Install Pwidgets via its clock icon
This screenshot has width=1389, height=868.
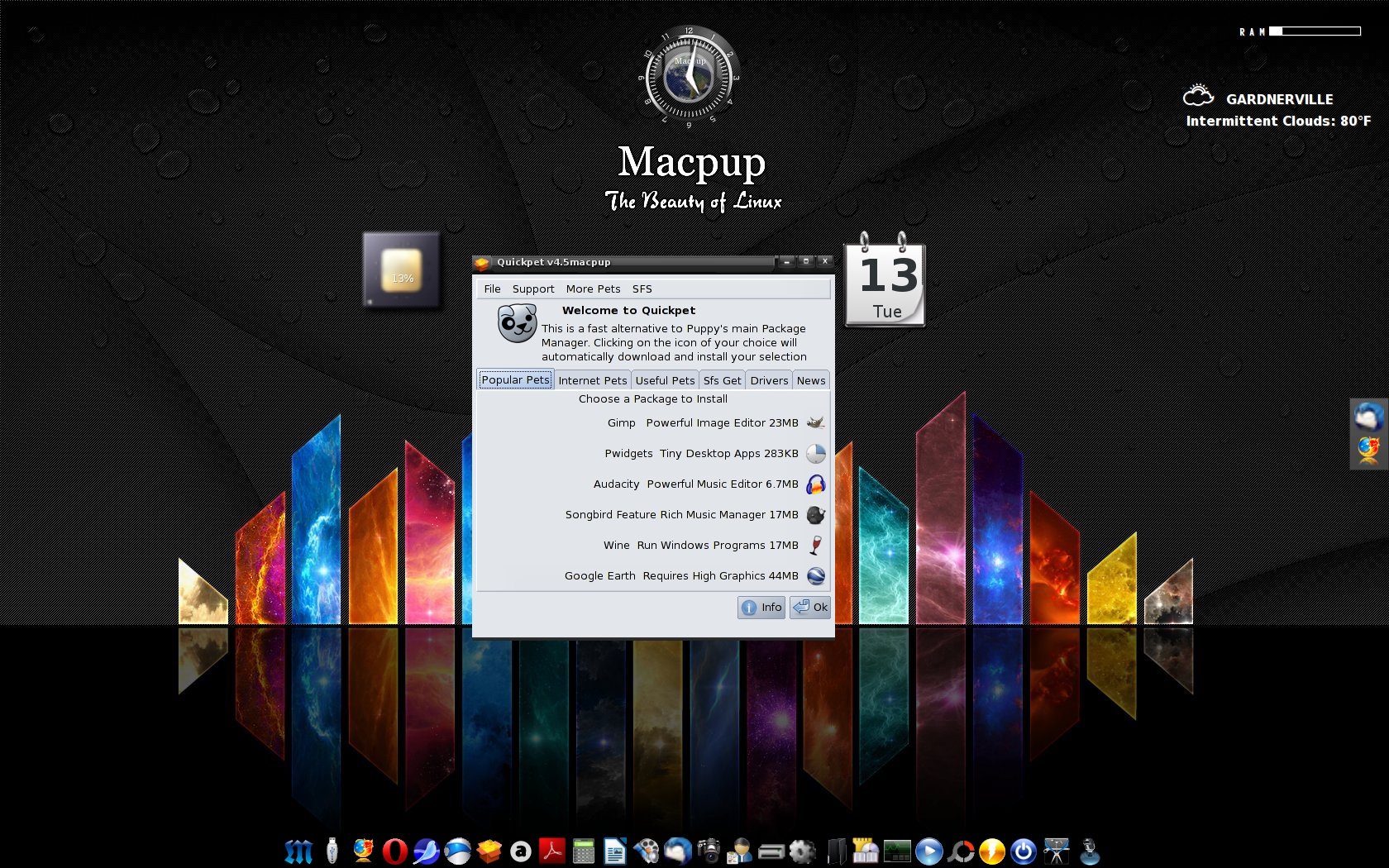coord(815,454)
